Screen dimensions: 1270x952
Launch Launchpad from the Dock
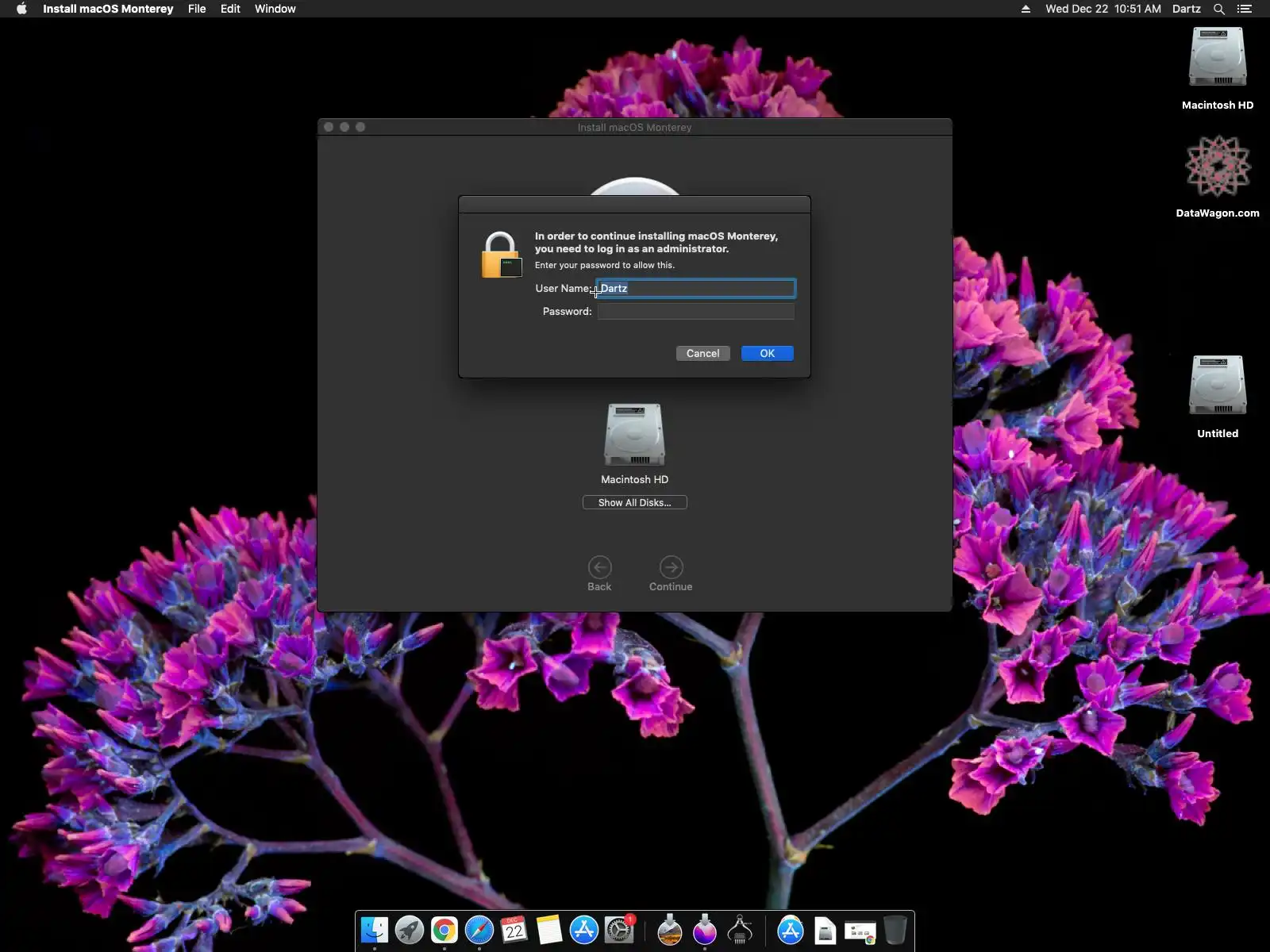coord(410,930)
